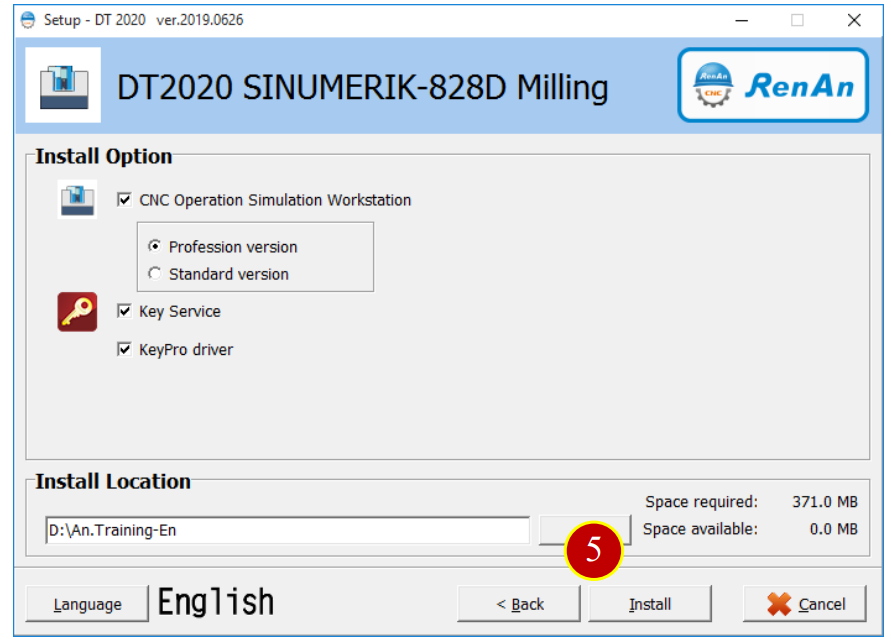Toggle CNC Operation Simulation Workstation checkbox
Viewport: 891px width, 644px height.
click(x=124, y=200)
